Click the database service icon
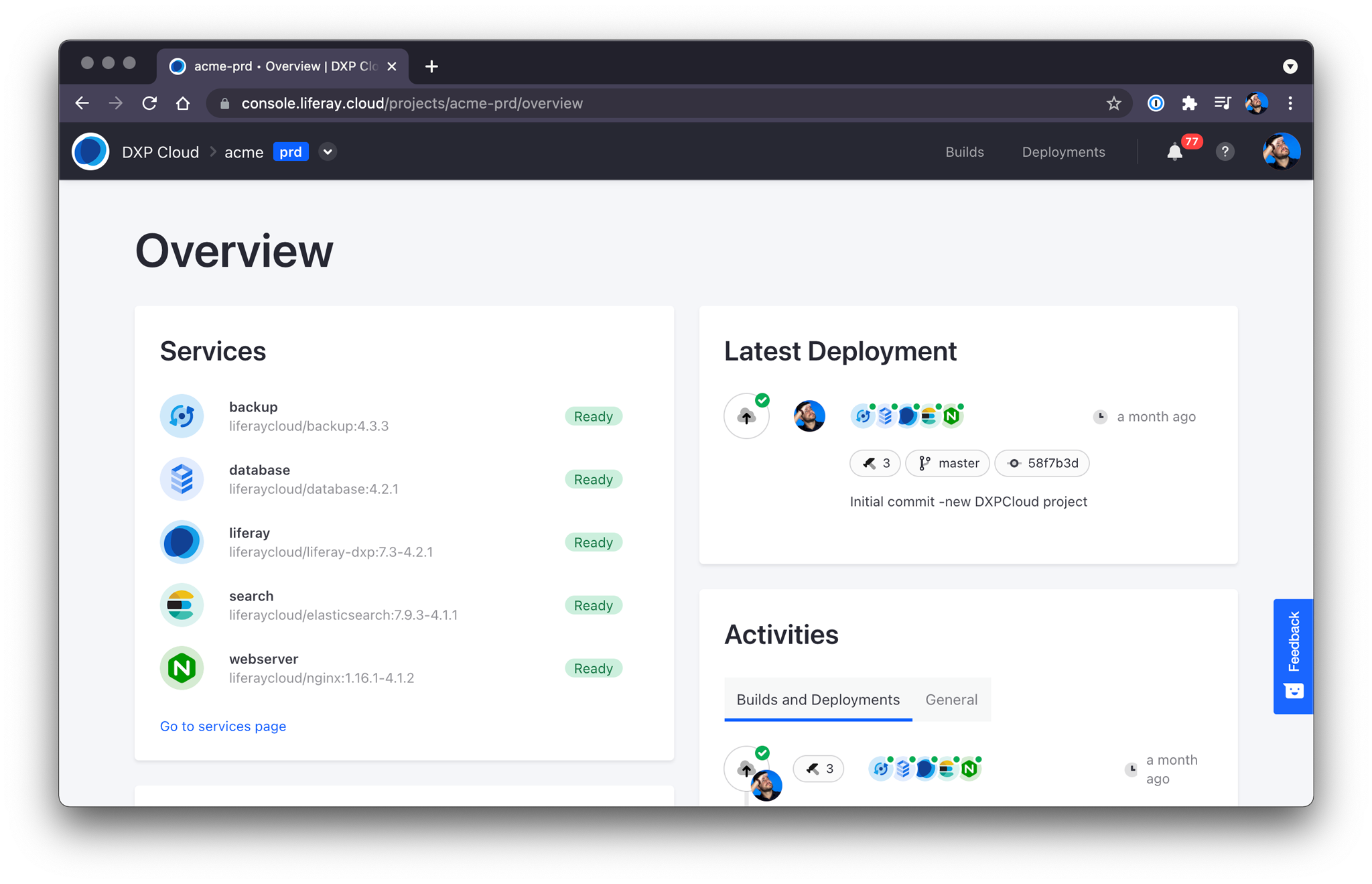1372x884 pixels. (182, 479)
